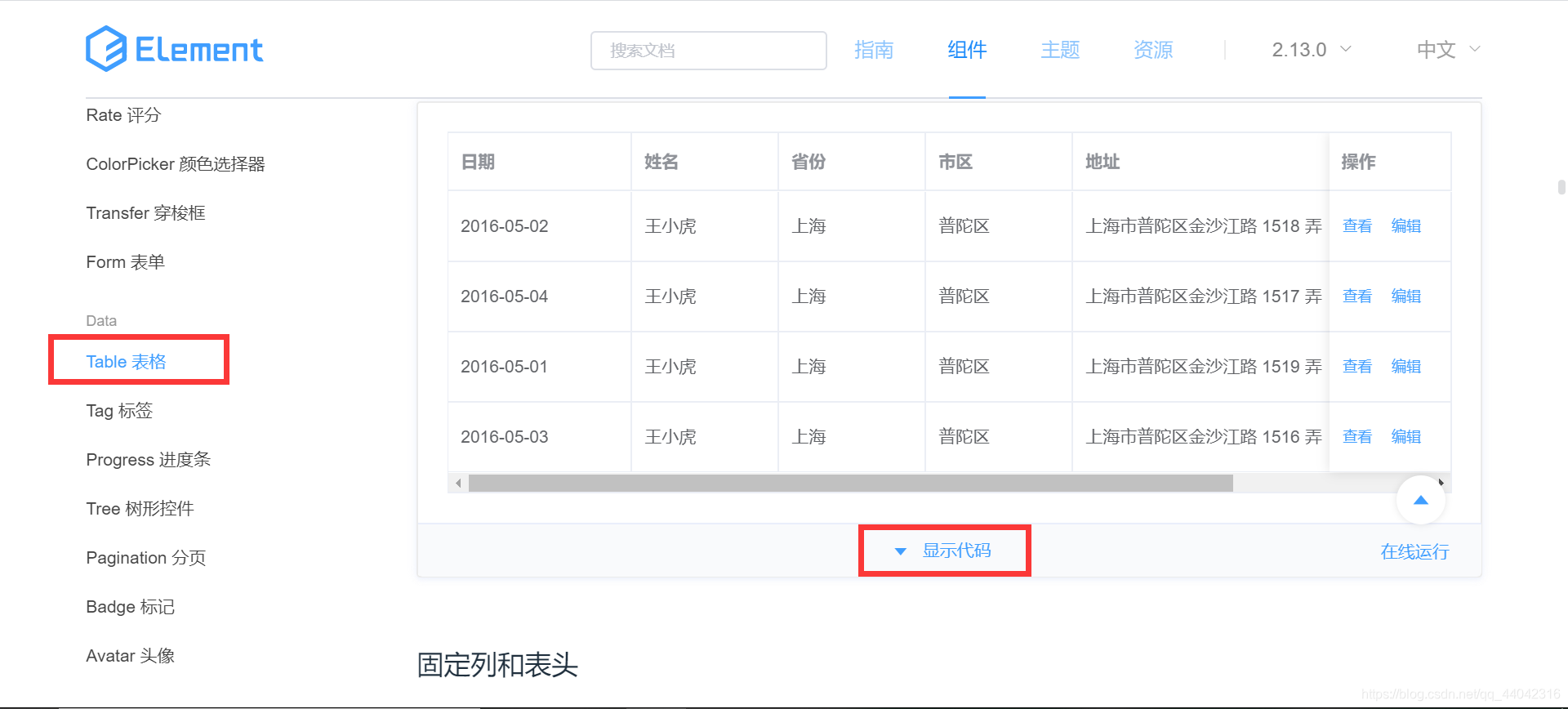Open Progress 进度条 in the sidebar
The image size is (1568, 709).
pyautogui.click(x=148, y=460)
